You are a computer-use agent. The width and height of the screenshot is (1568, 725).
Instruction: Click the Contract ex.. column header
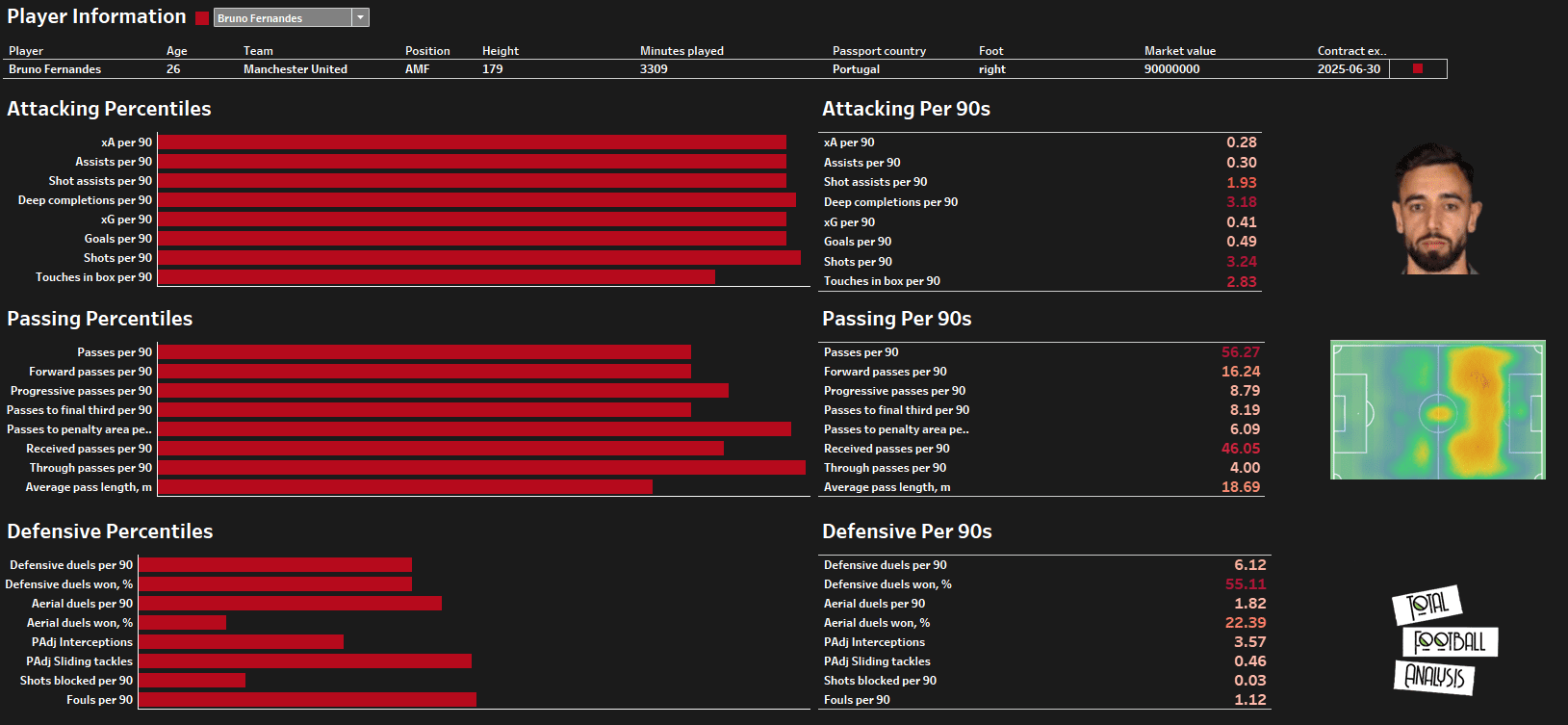pos(1351,51)
